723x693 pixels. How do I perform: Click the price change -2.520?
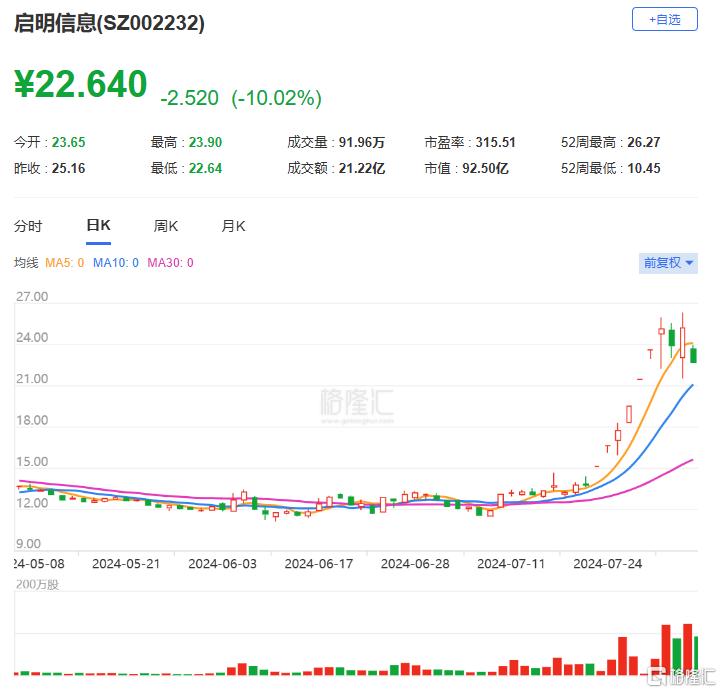coord(190,98)
